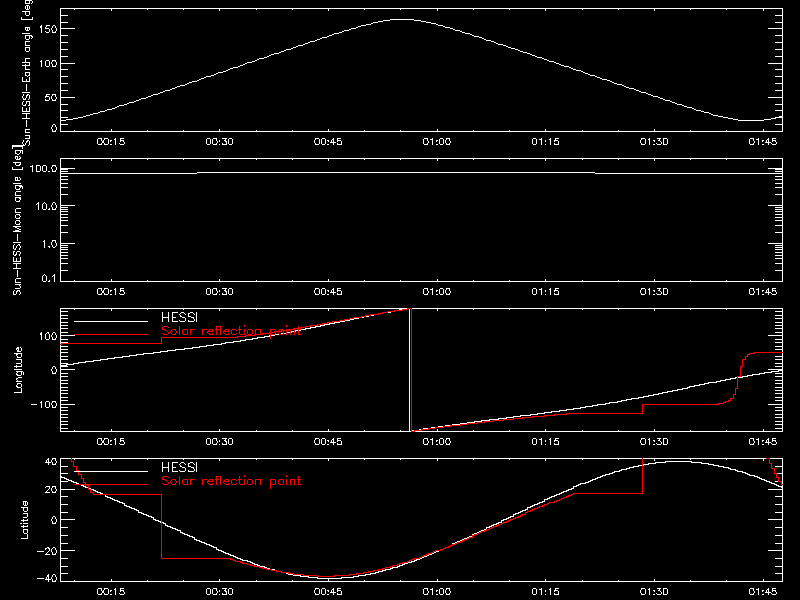Image resolution: width=800 pixels, height=600 pixels.
Task: Click 01:30 time label under Longitude plot
Action: (654, 442)
